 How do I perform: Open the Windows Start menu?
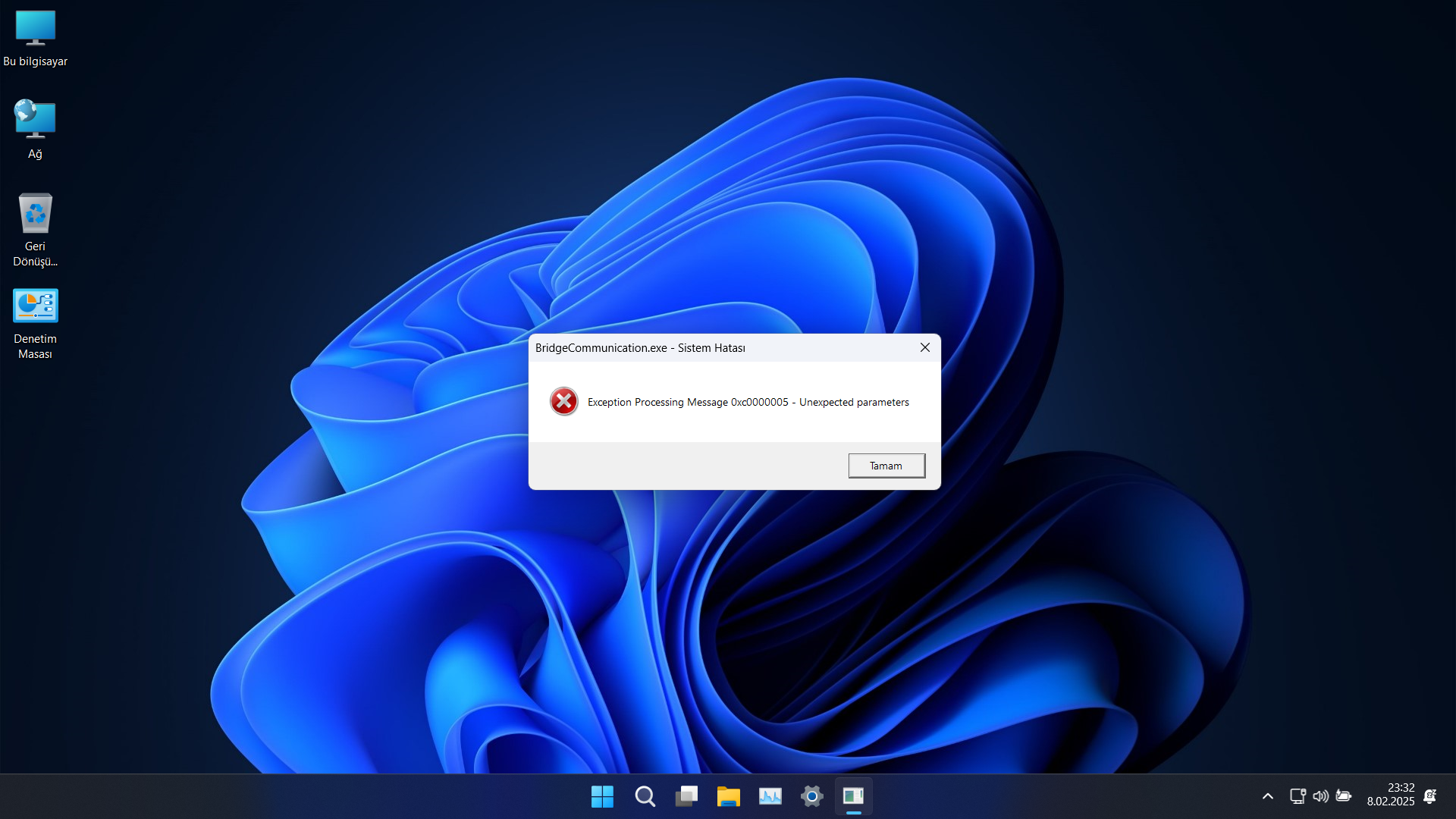click(x=602, y=796)
